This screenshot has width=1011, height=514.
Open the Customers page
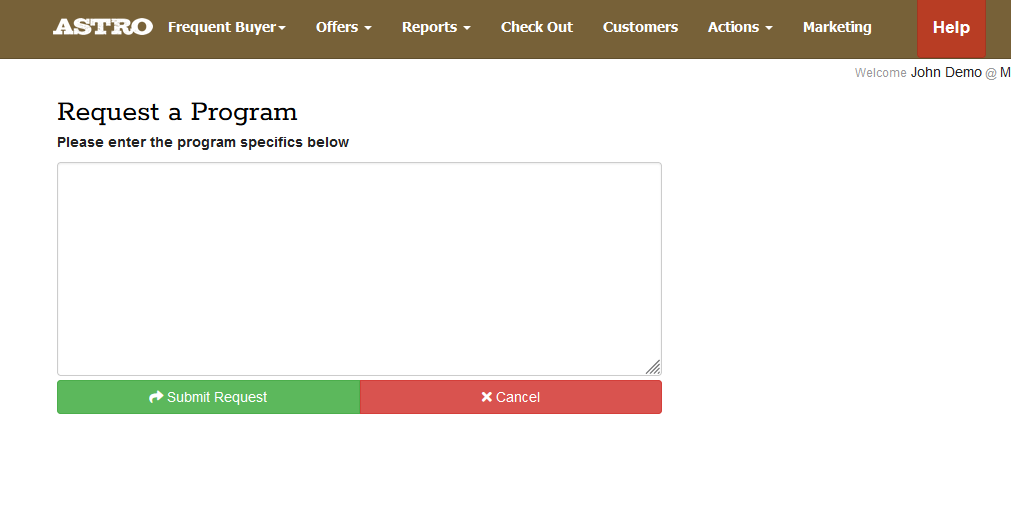[x=640, y=27]
